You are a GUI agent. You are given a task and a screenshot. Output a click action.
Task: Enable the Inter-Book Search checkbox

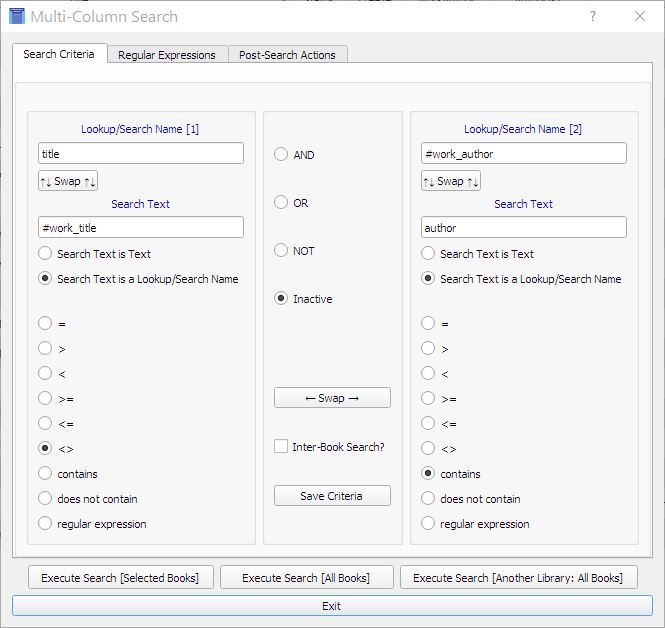click(282, 447)
